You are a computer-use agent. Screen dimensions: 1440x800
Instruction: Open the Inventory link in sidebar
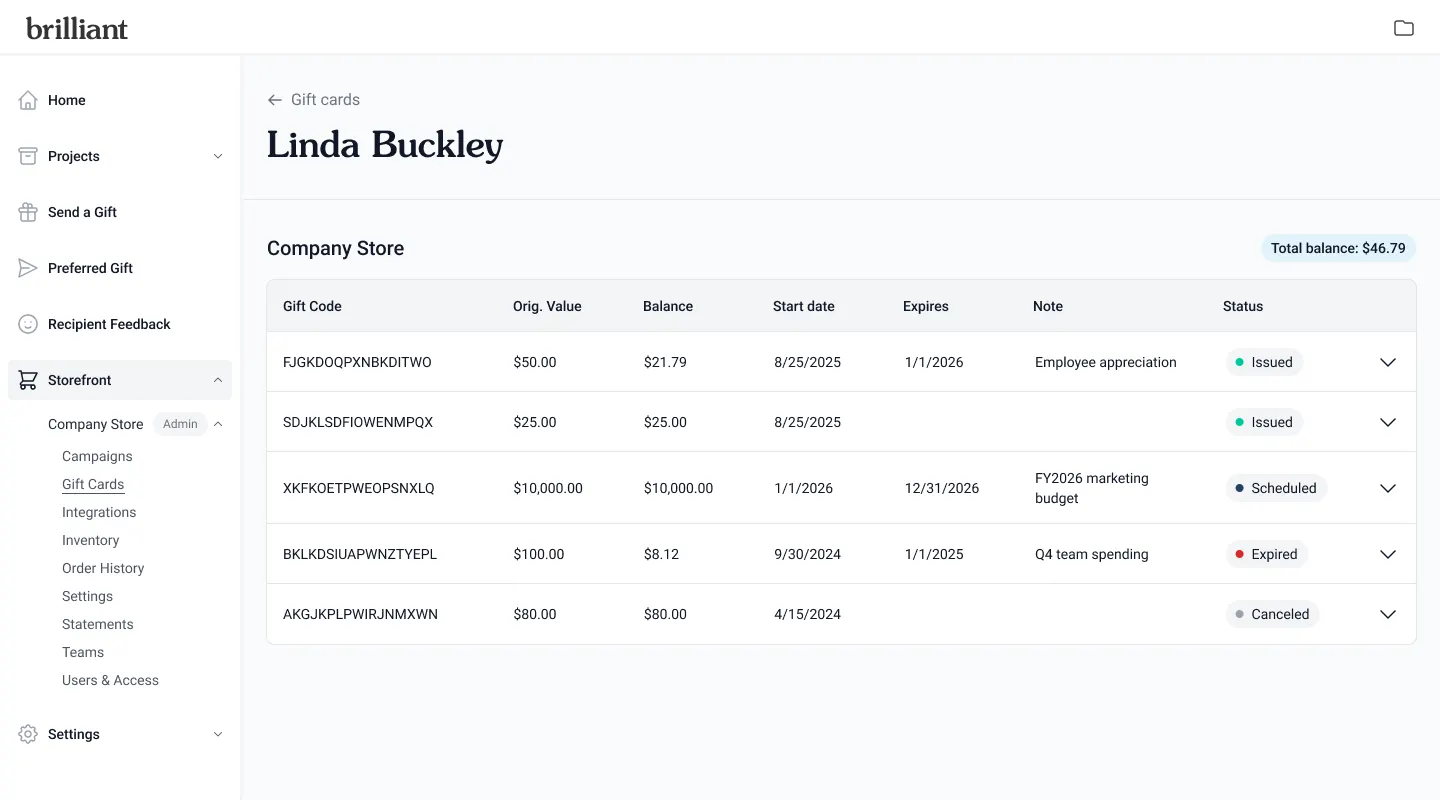(90, 540)
